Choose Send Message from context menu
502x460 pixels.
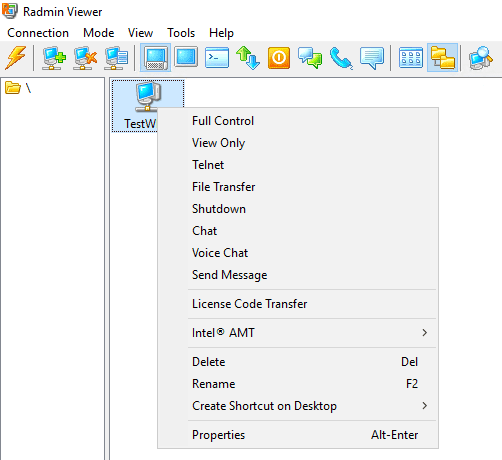tap(298, 275)
